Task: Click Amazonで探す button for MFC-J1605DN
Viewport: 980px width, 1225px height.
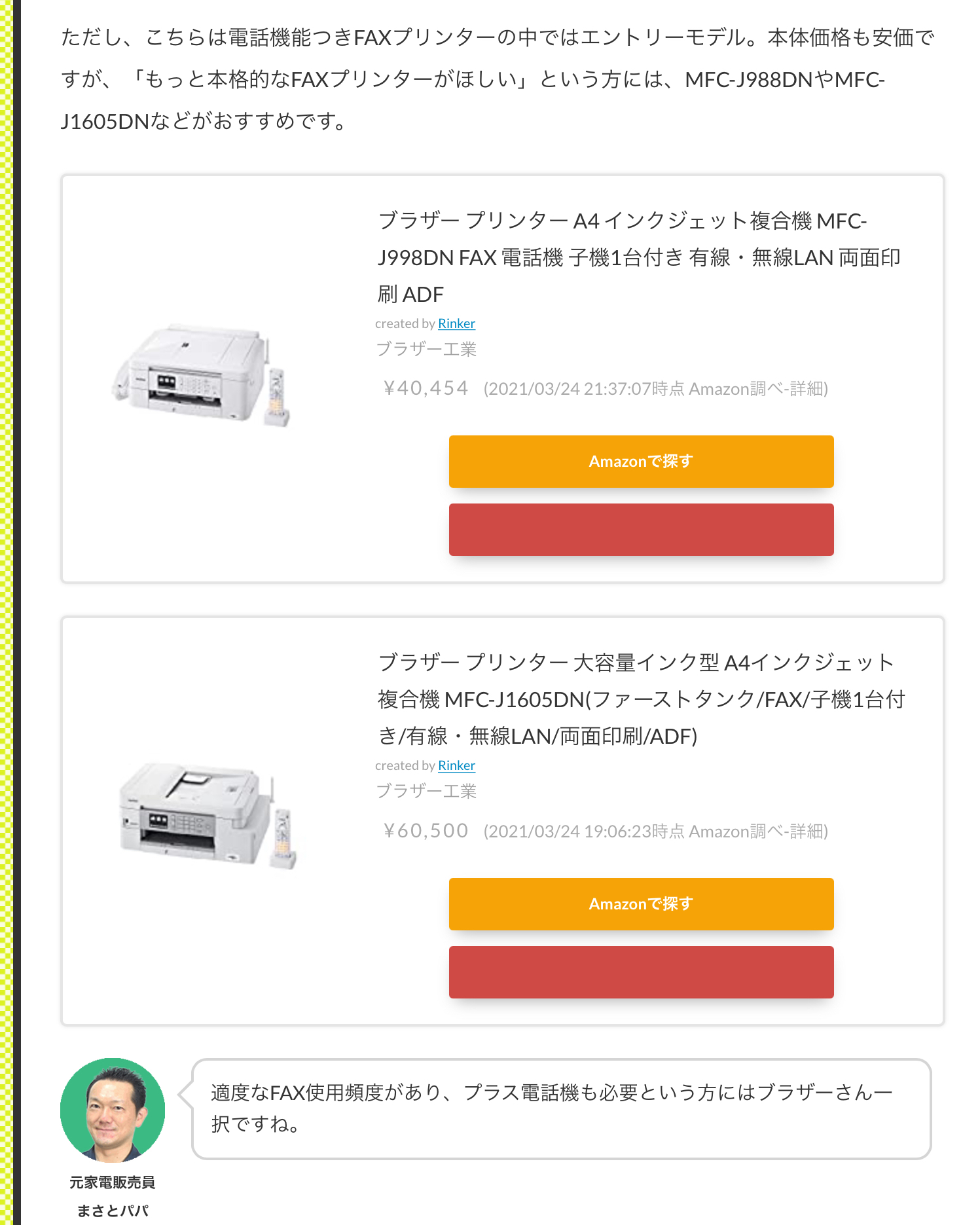Action: coord(641,904)
